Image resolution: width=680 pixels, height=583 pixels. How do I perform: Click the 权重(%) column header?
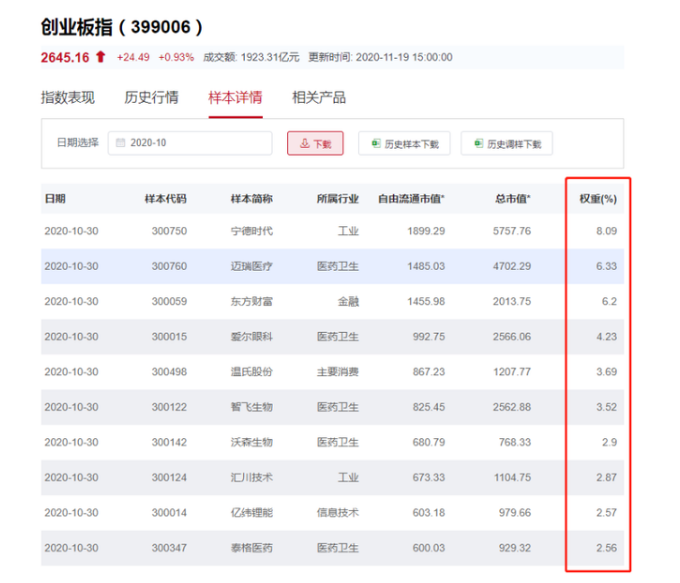pyautogui.click(x=598, y=199)
